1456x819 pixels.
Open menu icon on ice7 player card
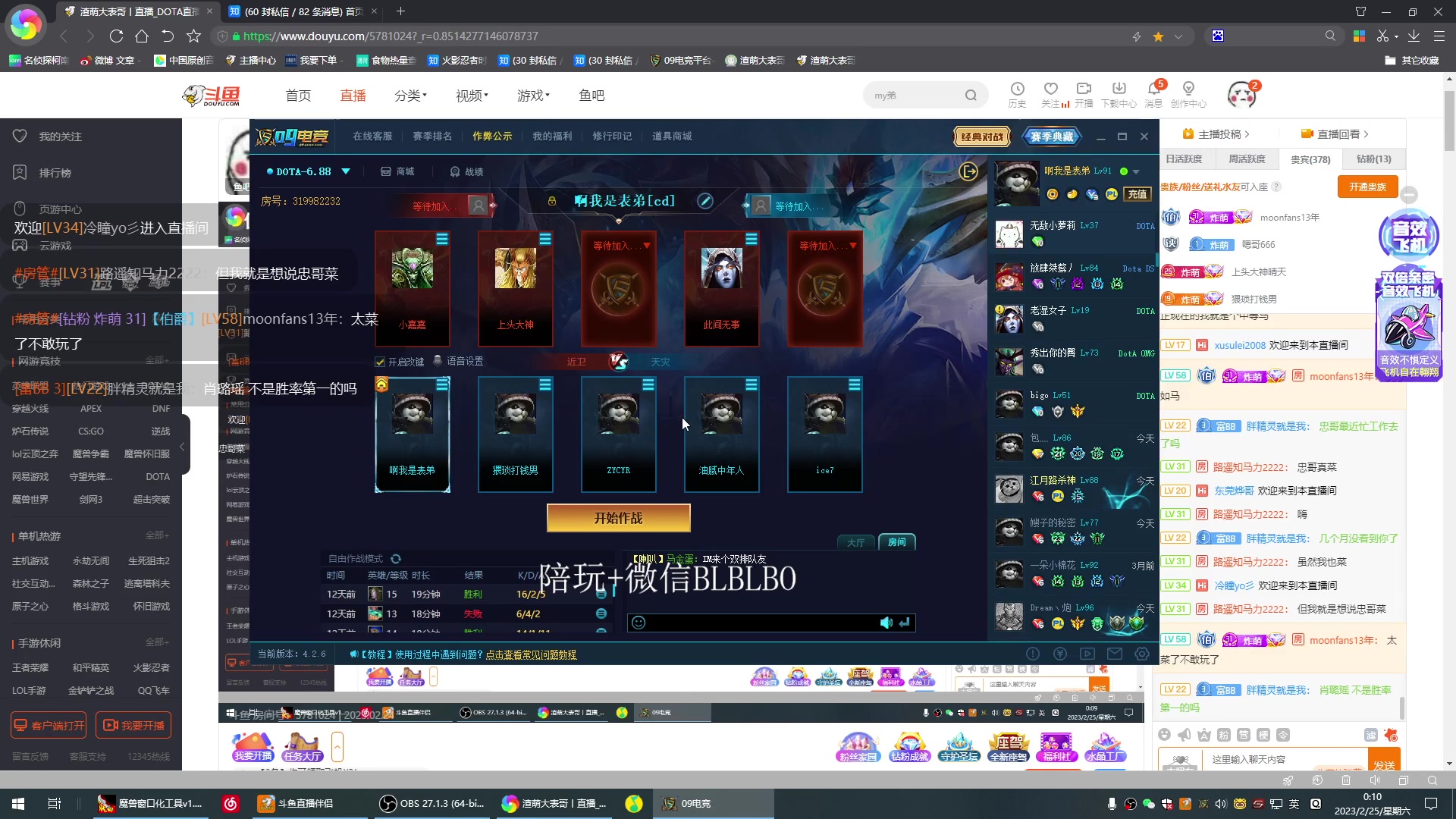(x=855, y=385)
